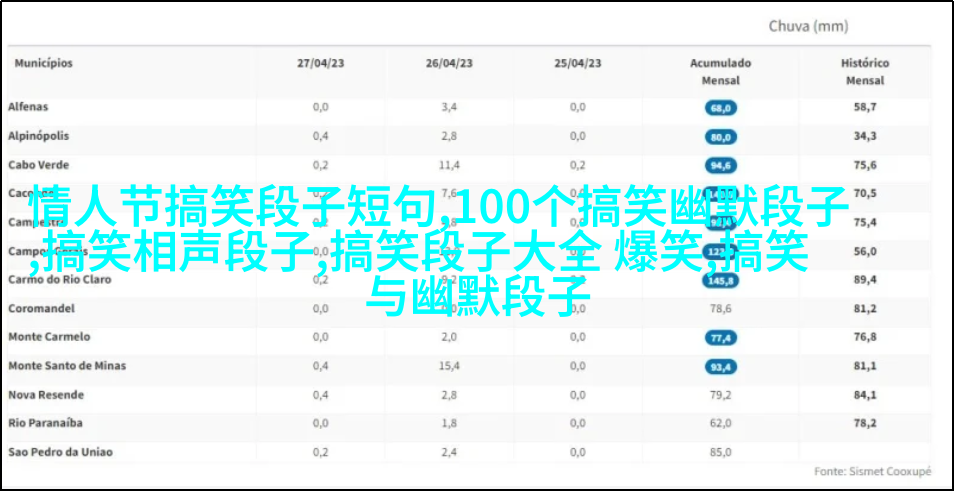
Task: Select the Alfenas row name
Action: 28,107
